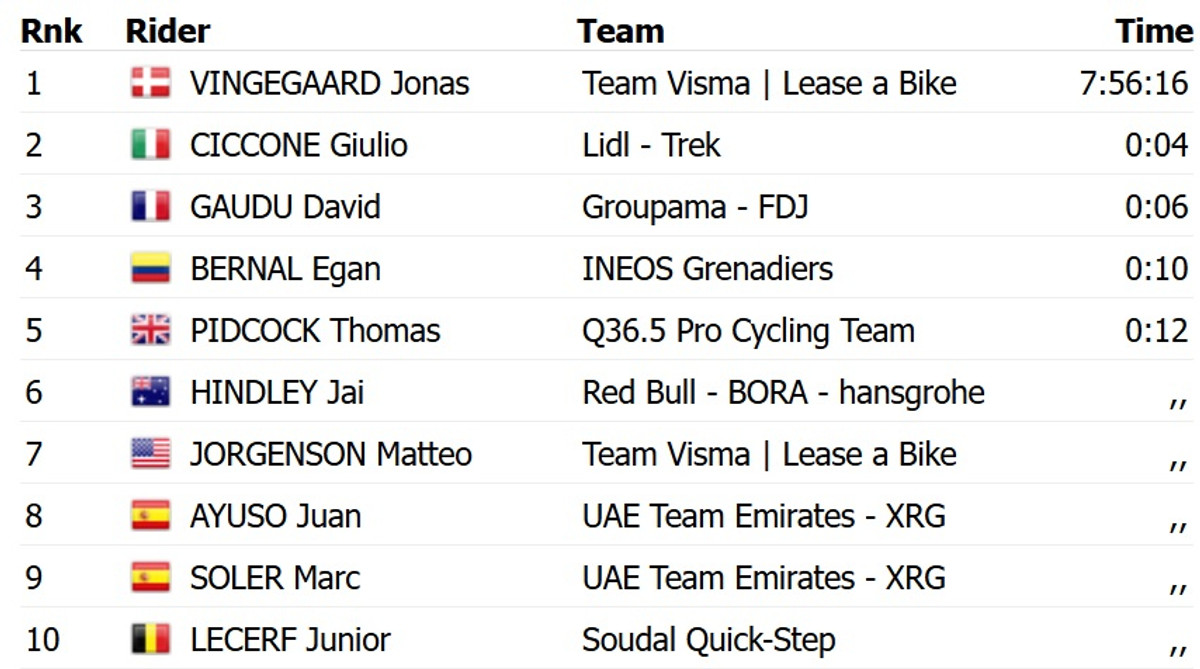Click the Australia flag icon beside Hindley
Image resolution: width=1200 pixels, height=669 pixels.
150,392
